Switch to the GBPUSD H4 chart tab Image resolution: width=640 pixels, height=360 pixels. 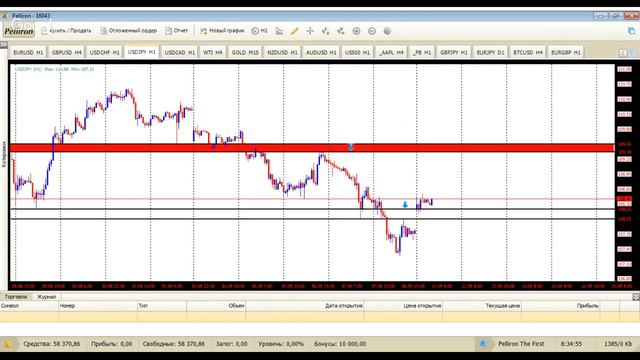(x=67, y=53)
